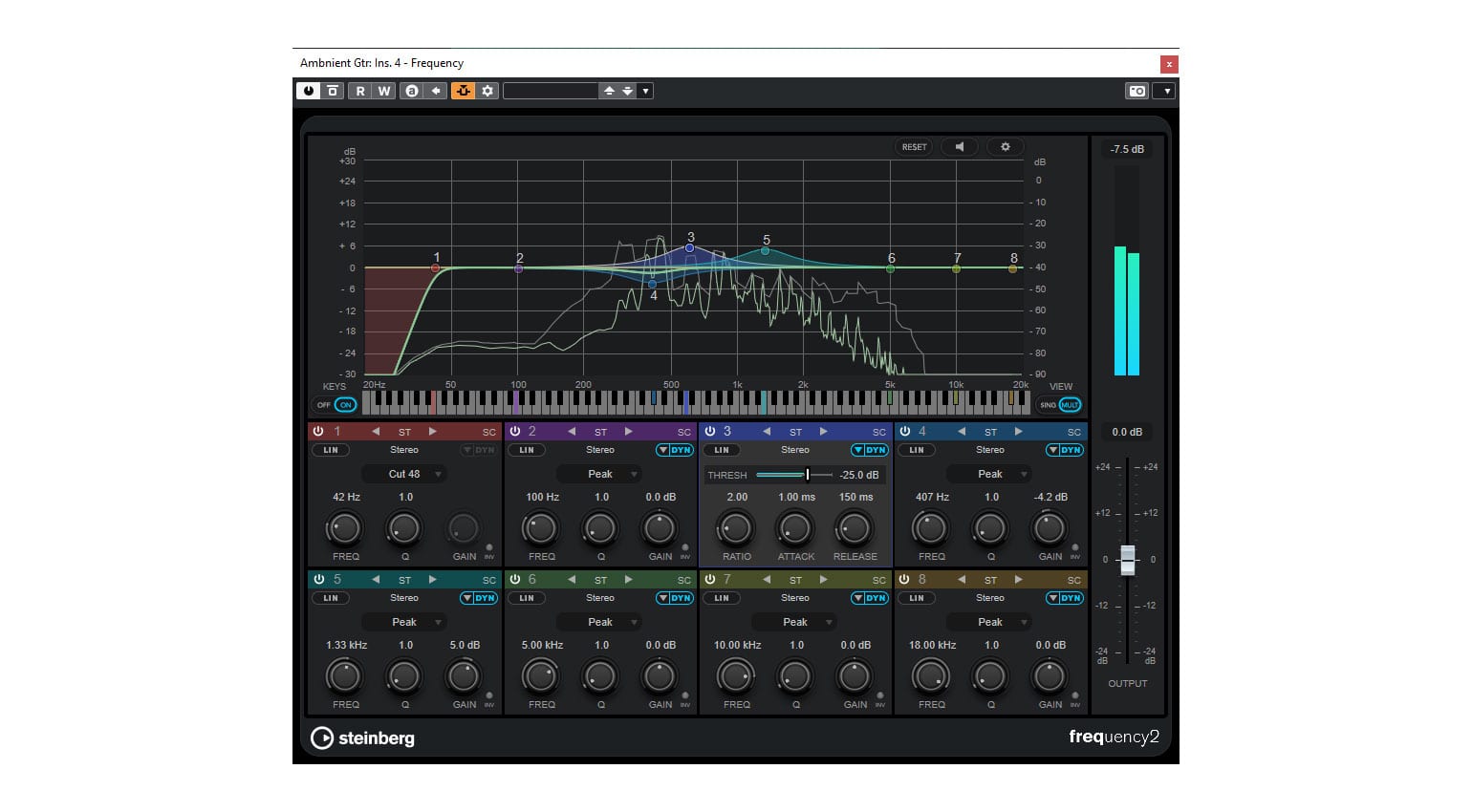Open band 4 Peak filter type dropdown
The image size is (1472, 812).
[990, 474]
